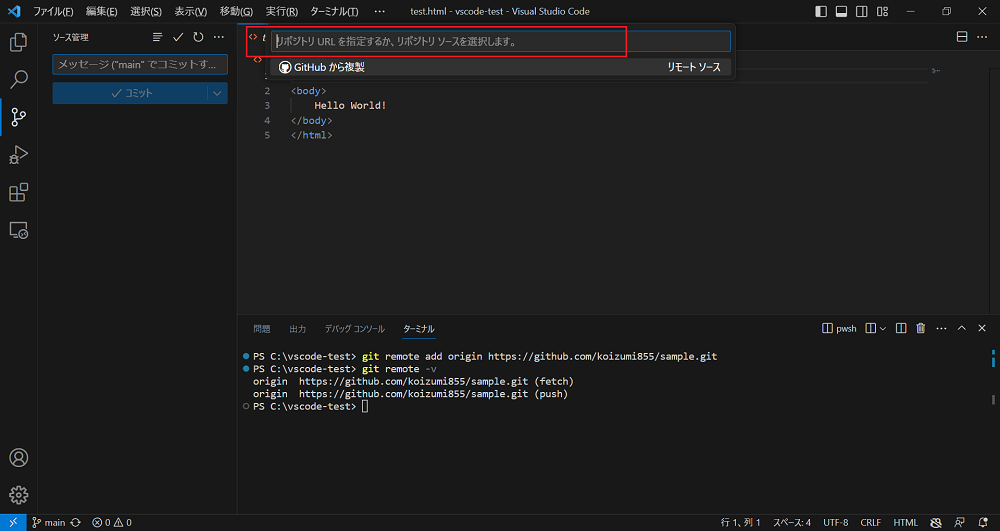Toggle secondary sidebar layout button
This screenshot has width=1000, height=531.
[861, 12]
